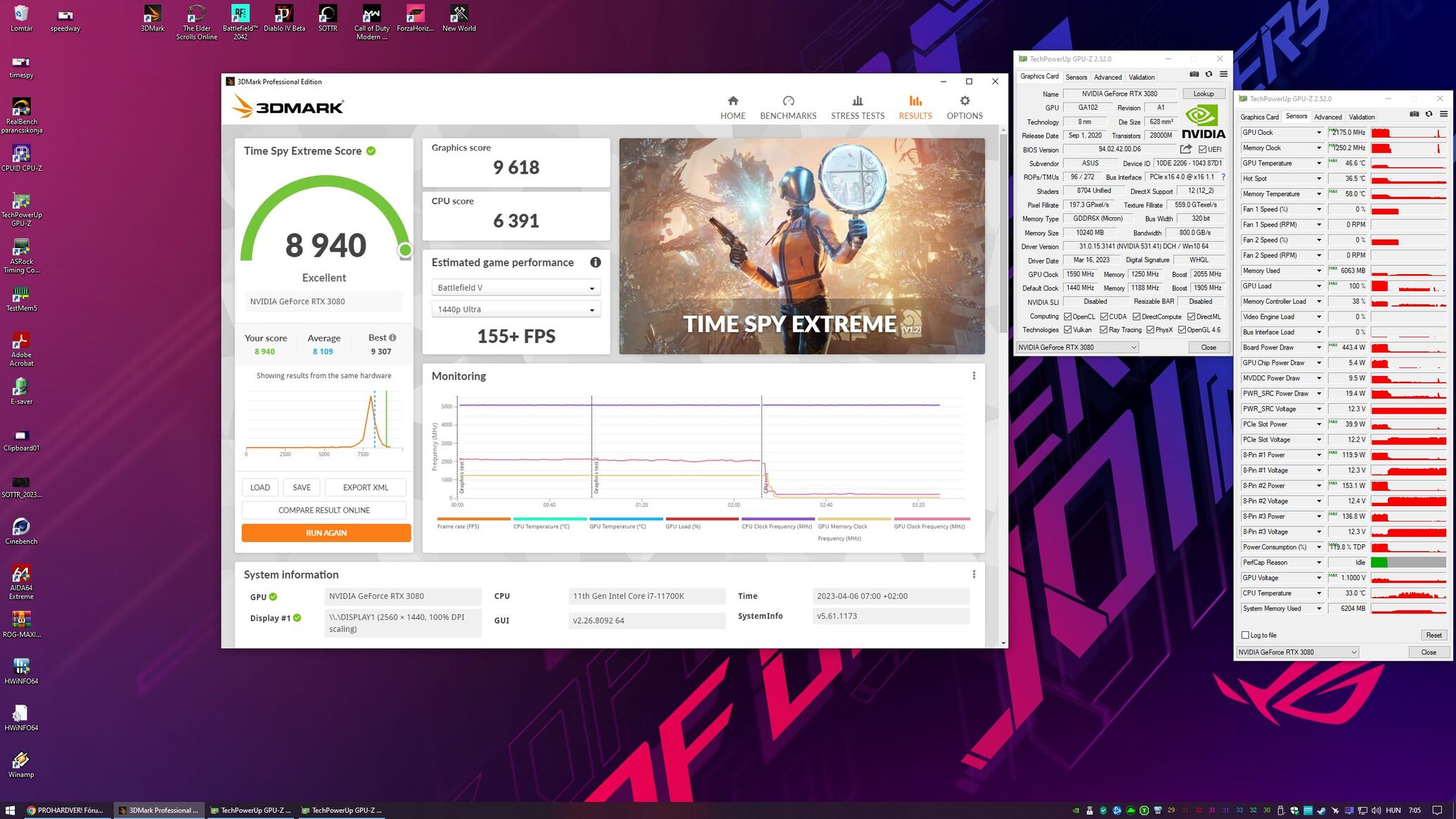
Task: Click the COMPARE RESULT ONLINE button
Action: 324,510
